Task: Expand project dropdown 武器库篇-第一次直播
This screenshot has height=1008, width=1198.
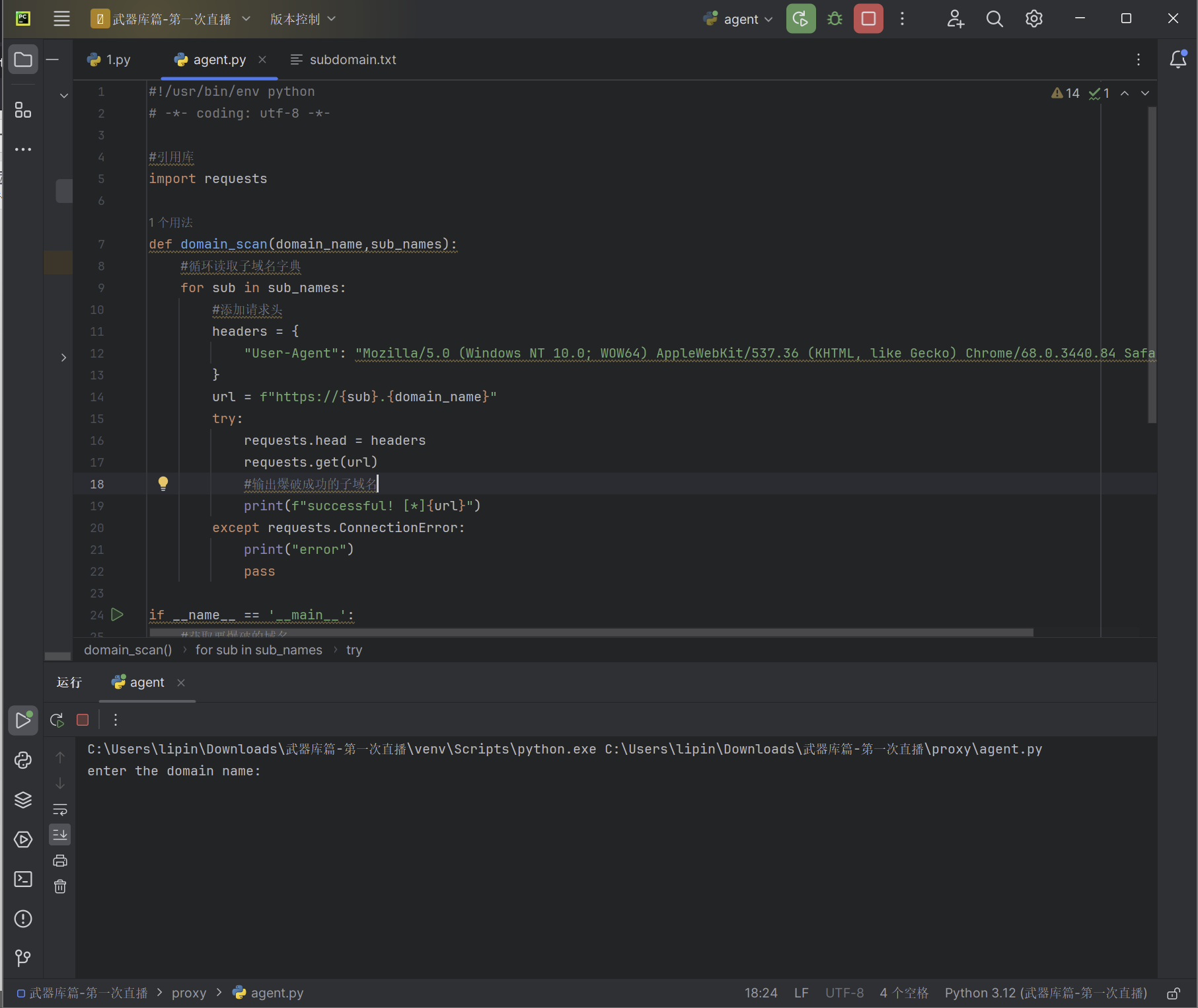Action: point(171,19)
